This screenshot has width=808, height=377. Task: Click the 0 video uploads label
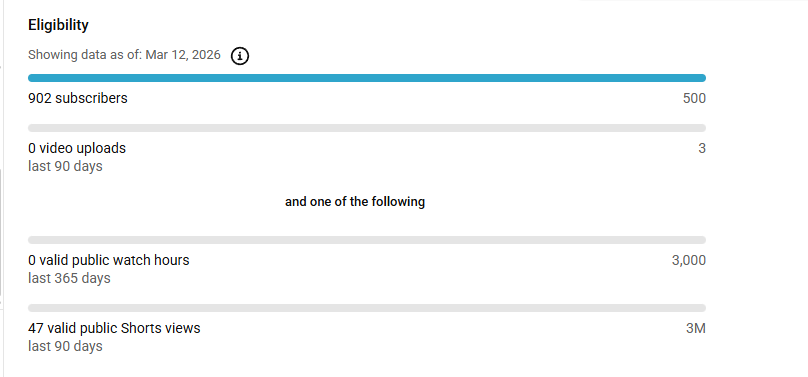pyautogui.click(x=77, y=148)
